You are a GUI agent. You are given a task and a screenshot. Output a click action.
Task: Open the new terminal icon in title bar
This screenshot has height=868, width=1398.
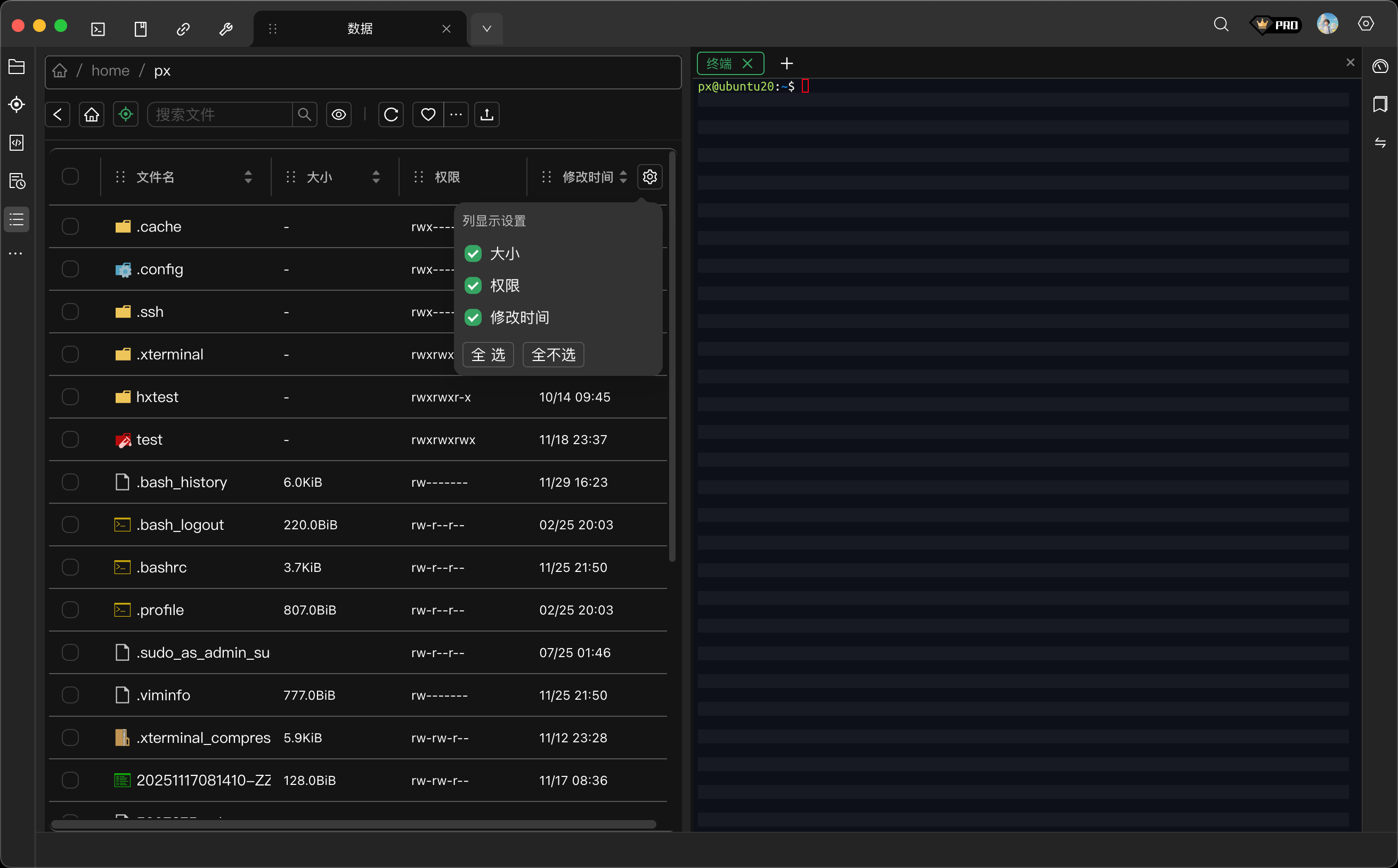point(98,29)
